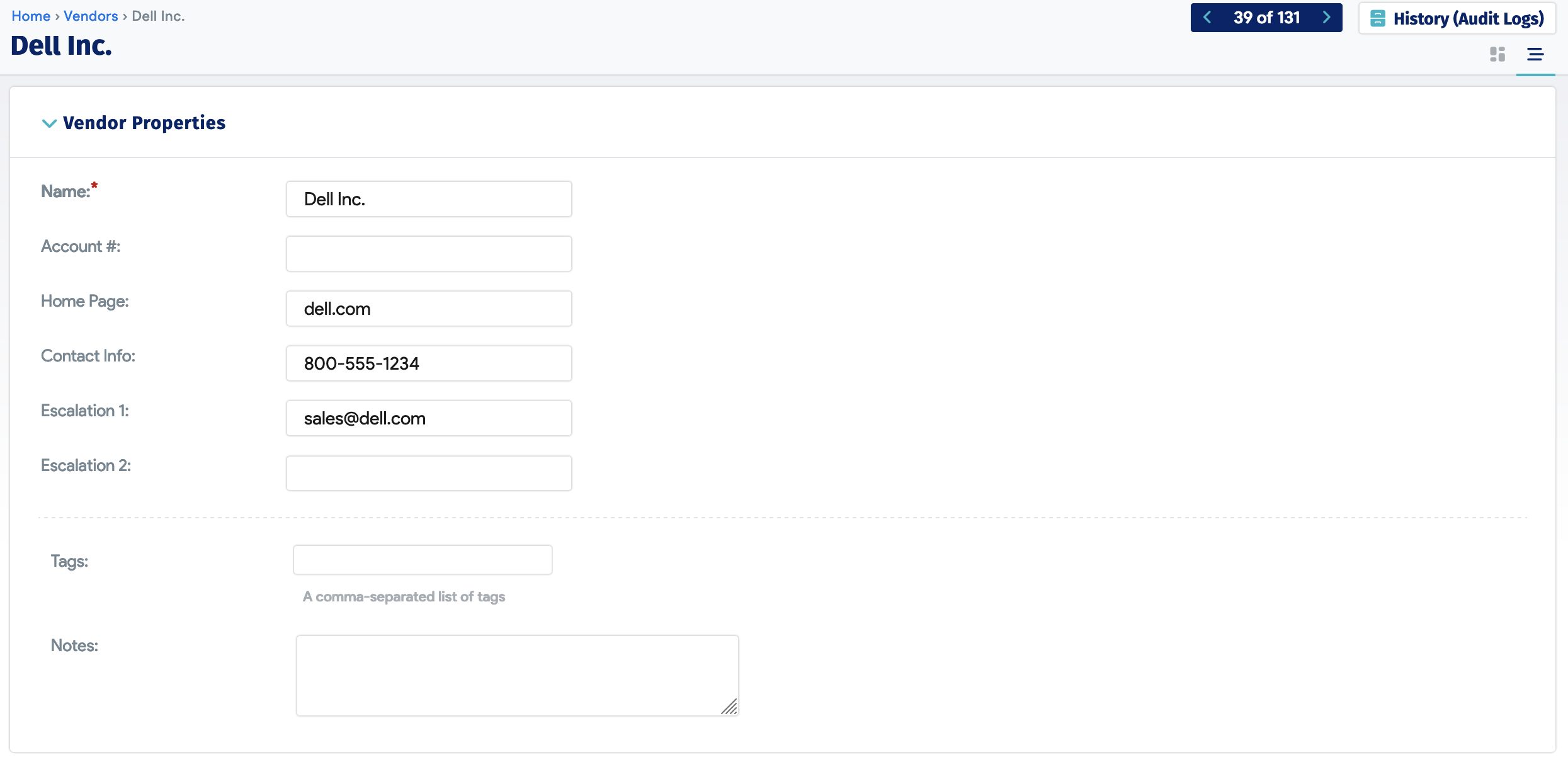Focus the Account # input field
This screenshot has width=1568, height=762.
(x=429, y=254)
